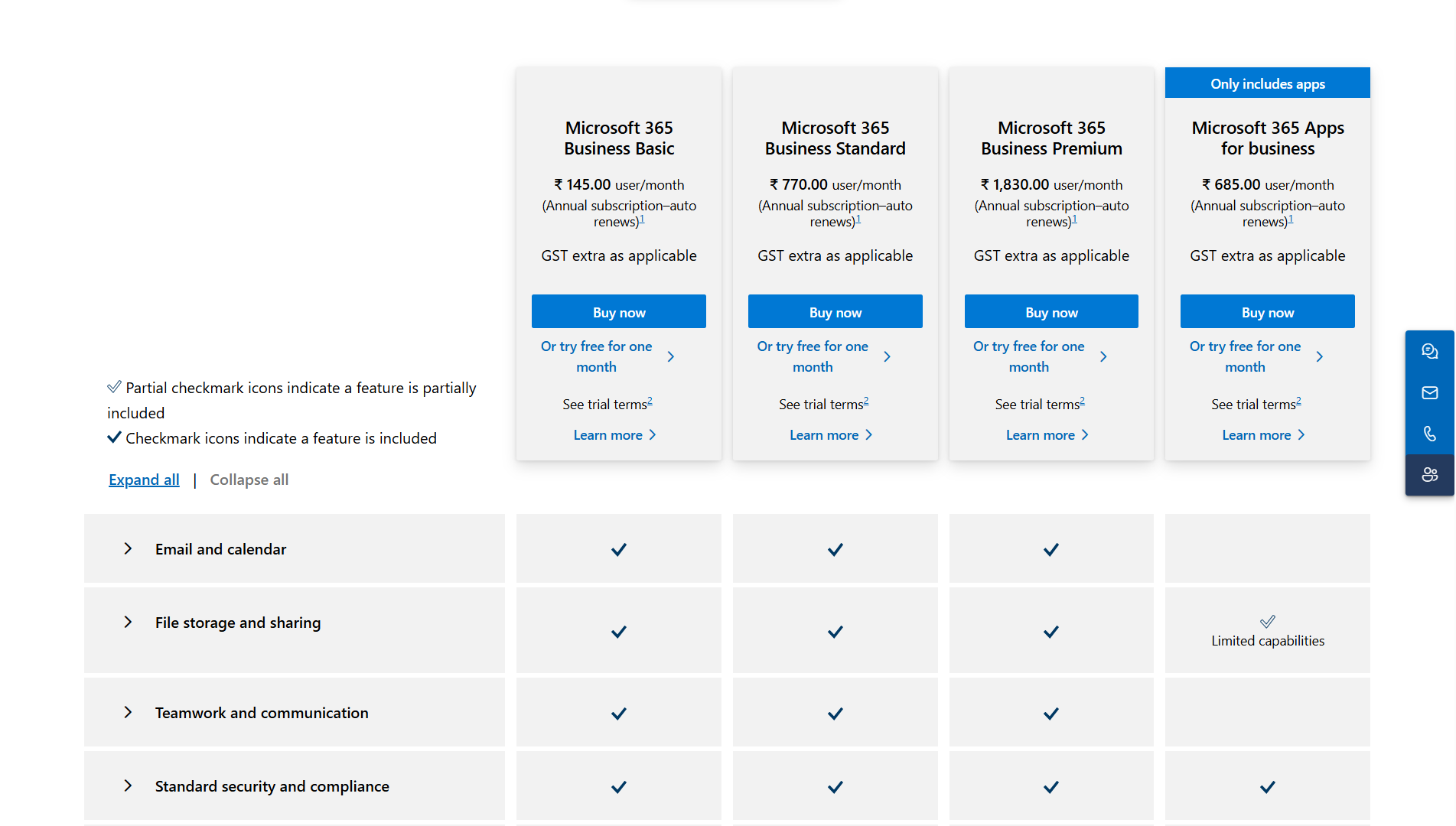
Task: Click Collapse all link
Action: pyautogui.click(x=249, y=480)
